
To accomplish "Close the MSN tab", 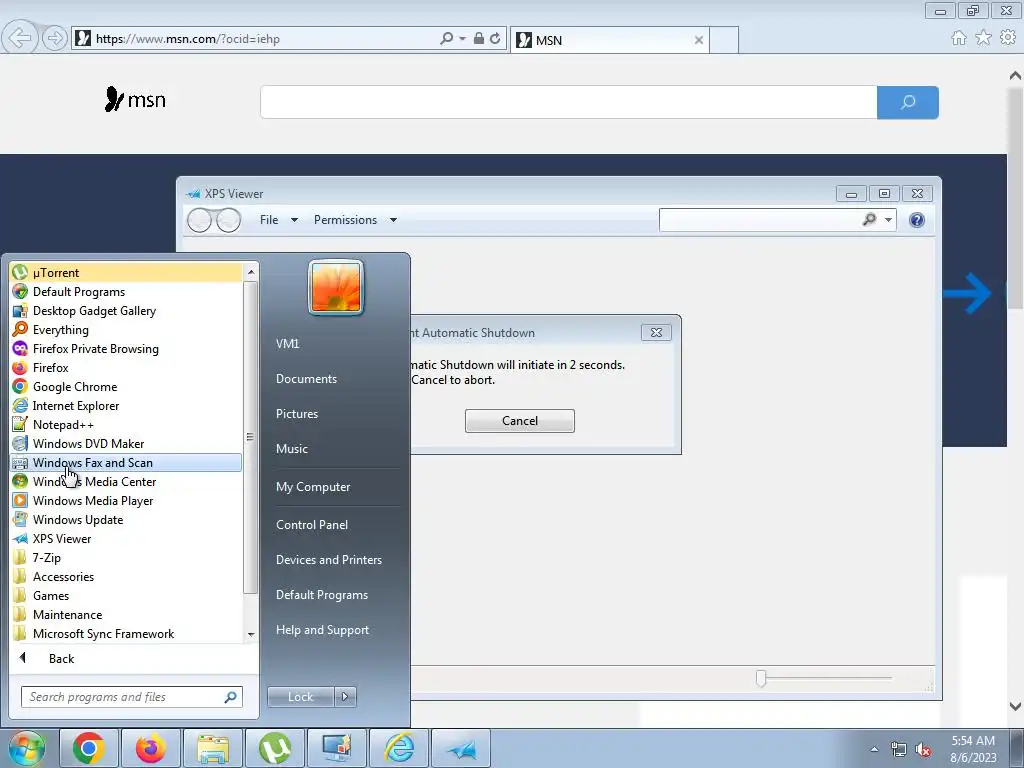I will click(699, 40).
